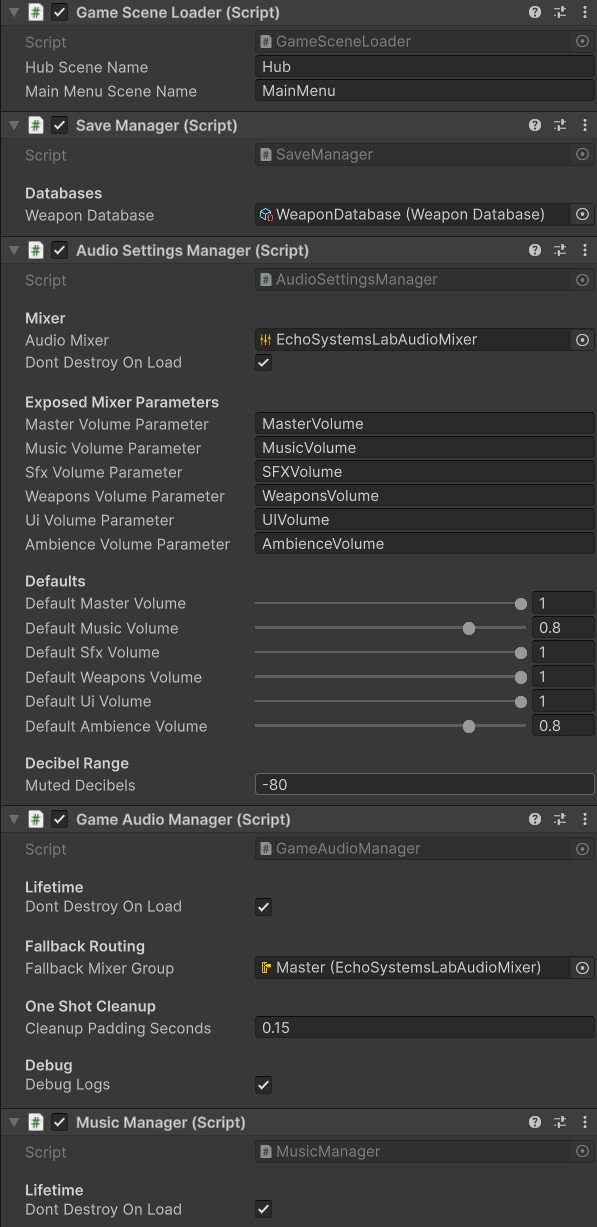Click object picker beside GameAudioManager script
This screenshot has width=597, height=1227.
point(582,848)
